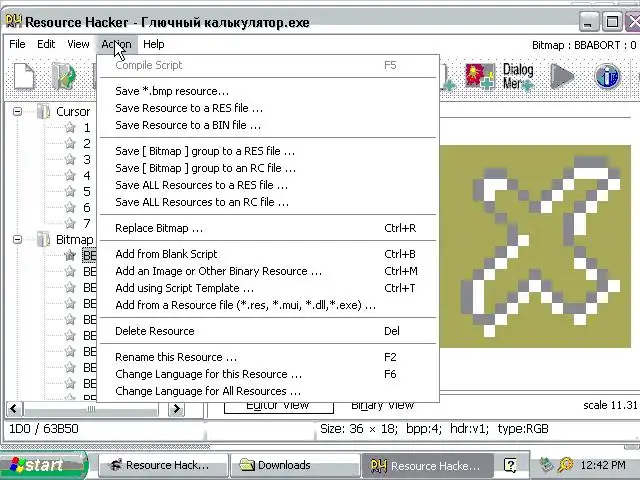
Task: Choose Change Language for All Resources
Action: (268, 391)
